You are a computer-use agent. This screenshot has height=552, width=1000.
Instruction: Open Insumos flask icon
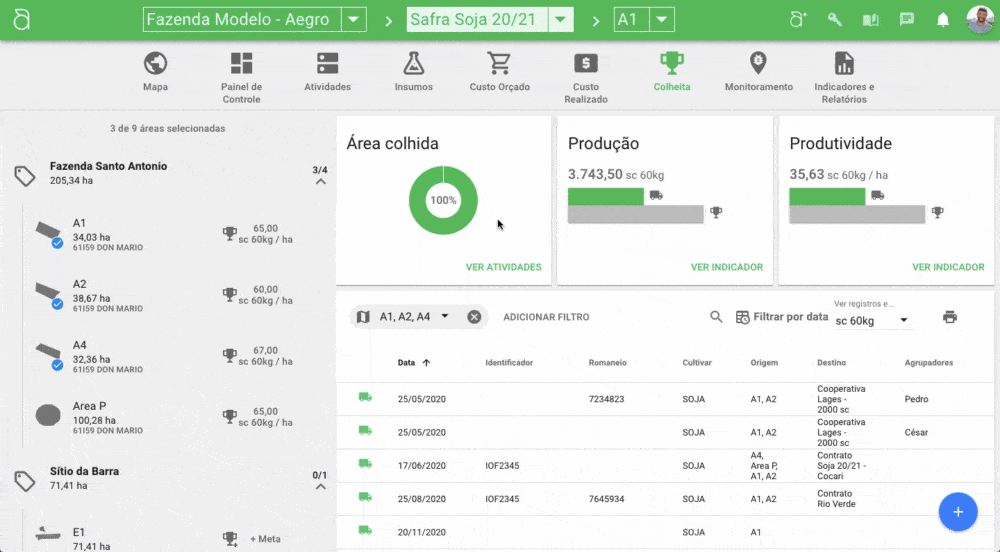[x=414, y=64]
